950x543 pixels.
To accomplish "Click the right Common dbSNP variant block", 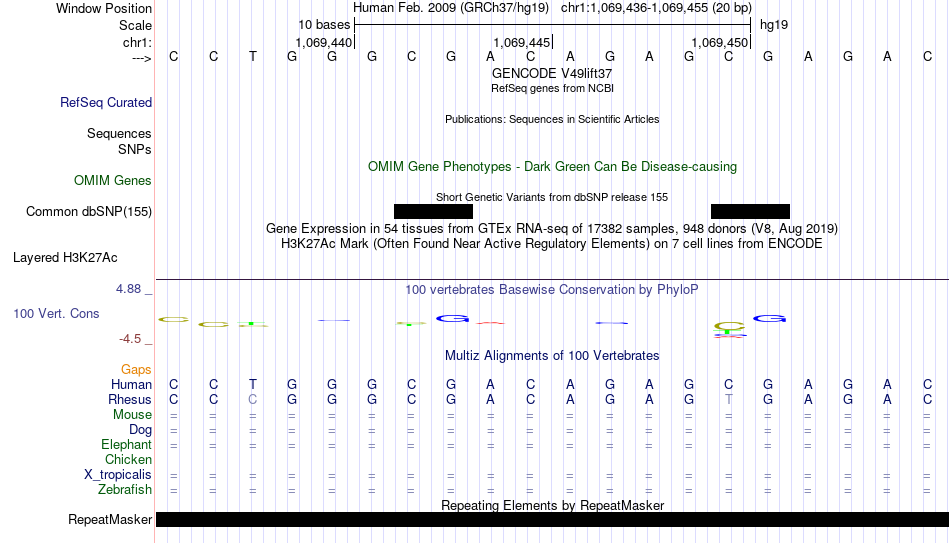I will coord(750,212).
